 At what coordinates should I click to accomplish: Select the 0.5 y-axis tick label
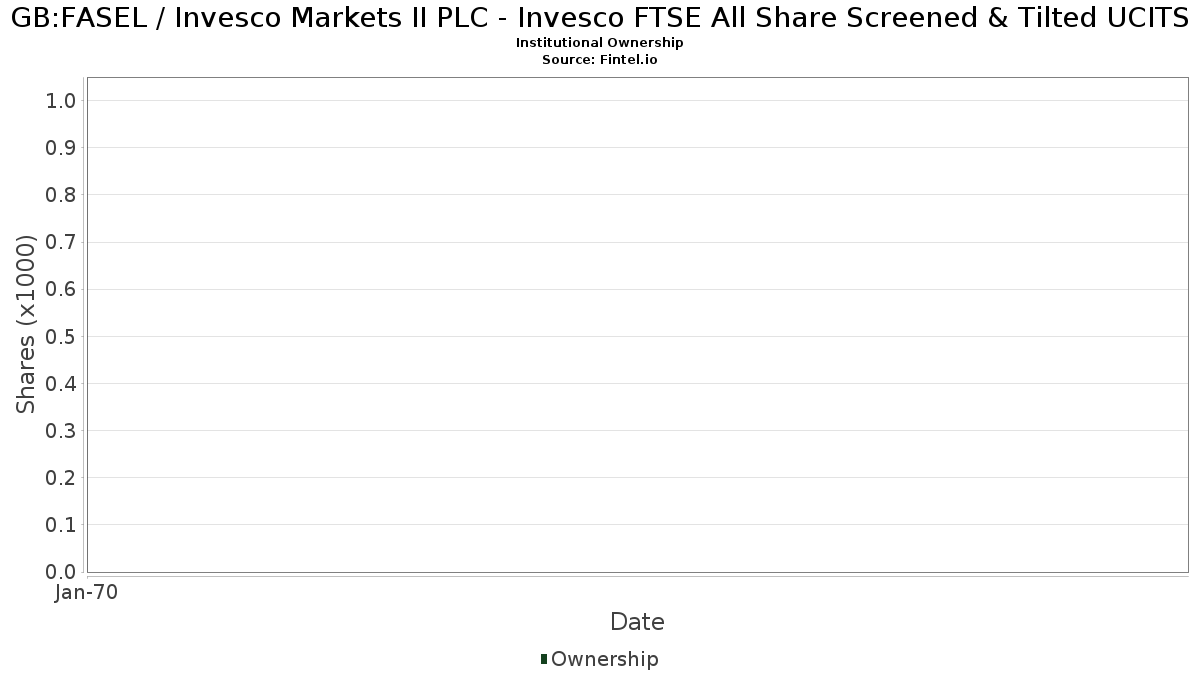pos(61,336)
